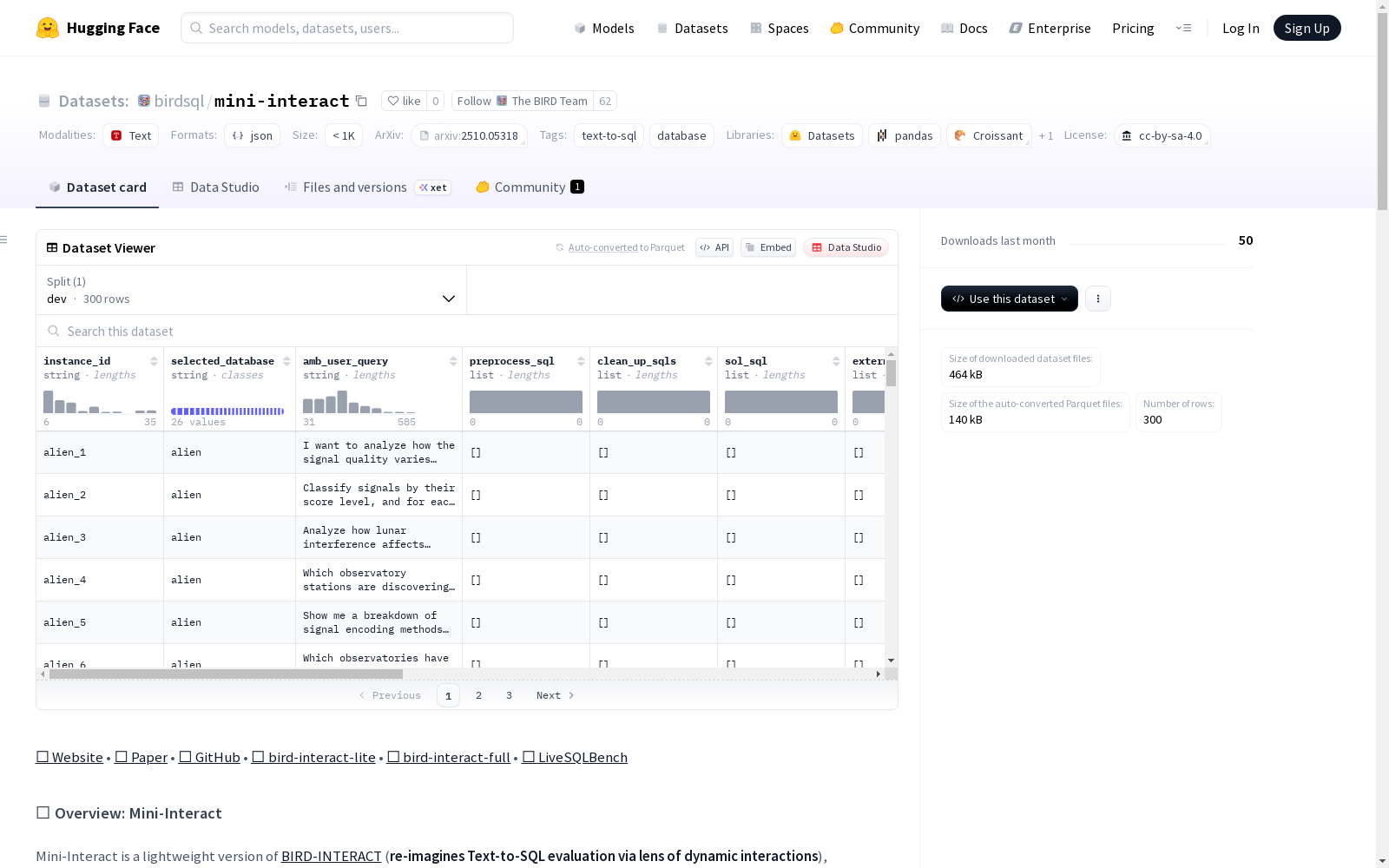This screenshot has width=1389, height=868.
Task: Click the Text modality tag
Action: [x=130, y=135]
